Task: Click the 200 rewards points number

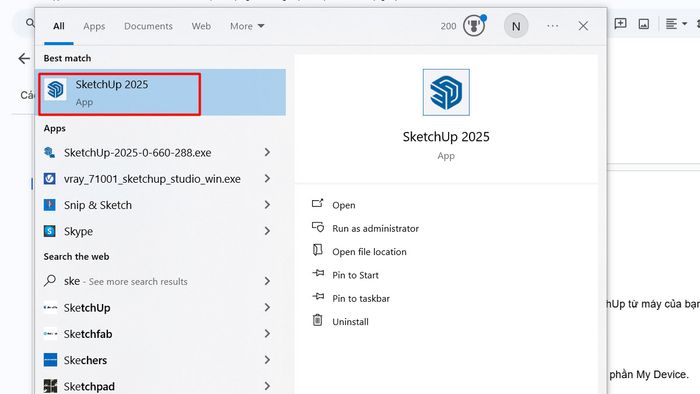Action: pos(448,26)
